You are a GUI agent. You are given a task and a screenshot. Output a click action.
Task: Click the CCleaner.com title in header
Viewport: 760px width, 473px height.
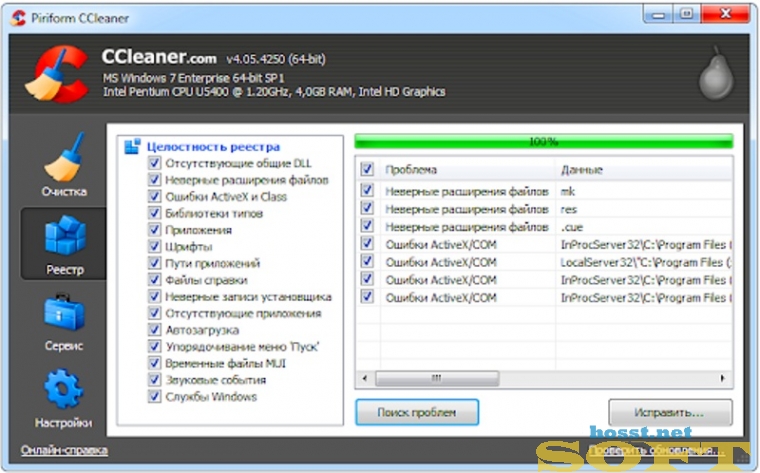(x=159, y=57)
